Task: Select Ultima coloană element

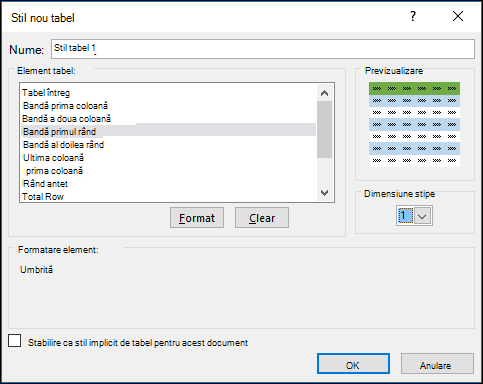Action: [53, 158]
